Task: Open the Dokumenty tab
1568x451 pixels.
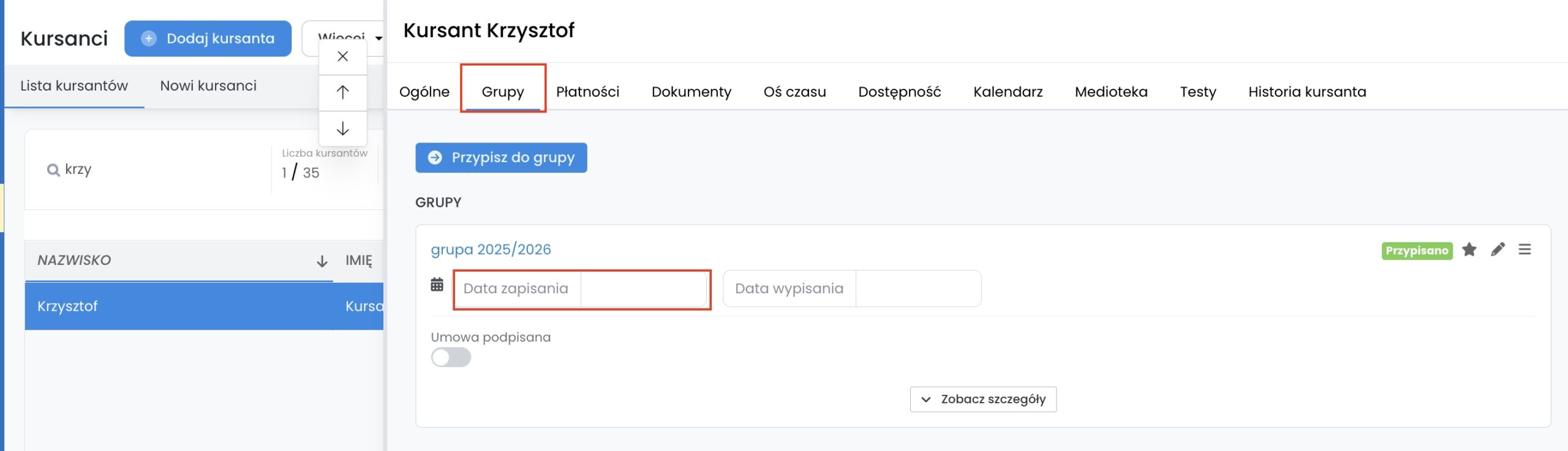Action: pos(691,92)
